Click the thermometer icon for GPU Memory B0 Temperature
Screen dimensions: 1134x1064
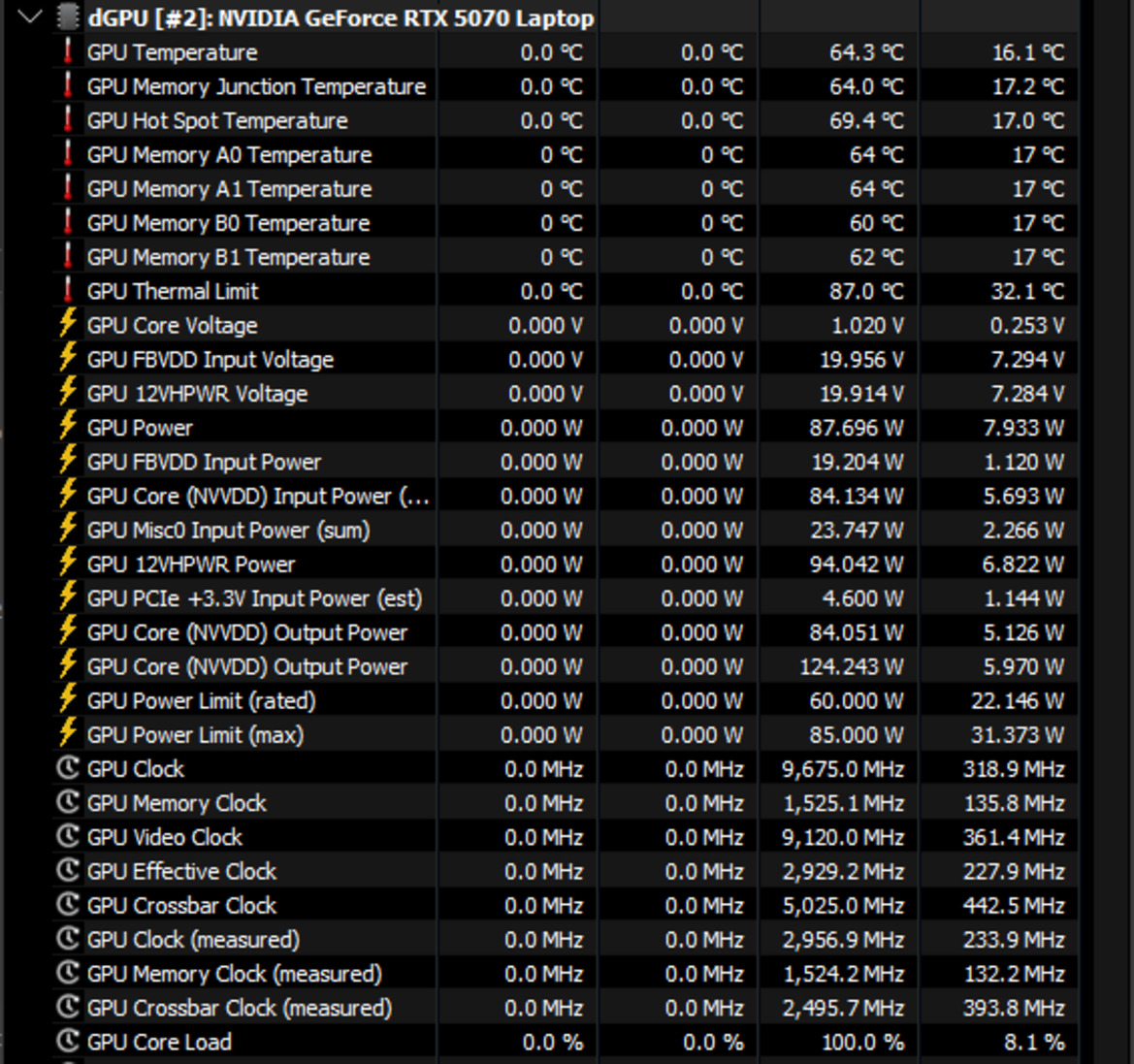(x=67, y=222)
